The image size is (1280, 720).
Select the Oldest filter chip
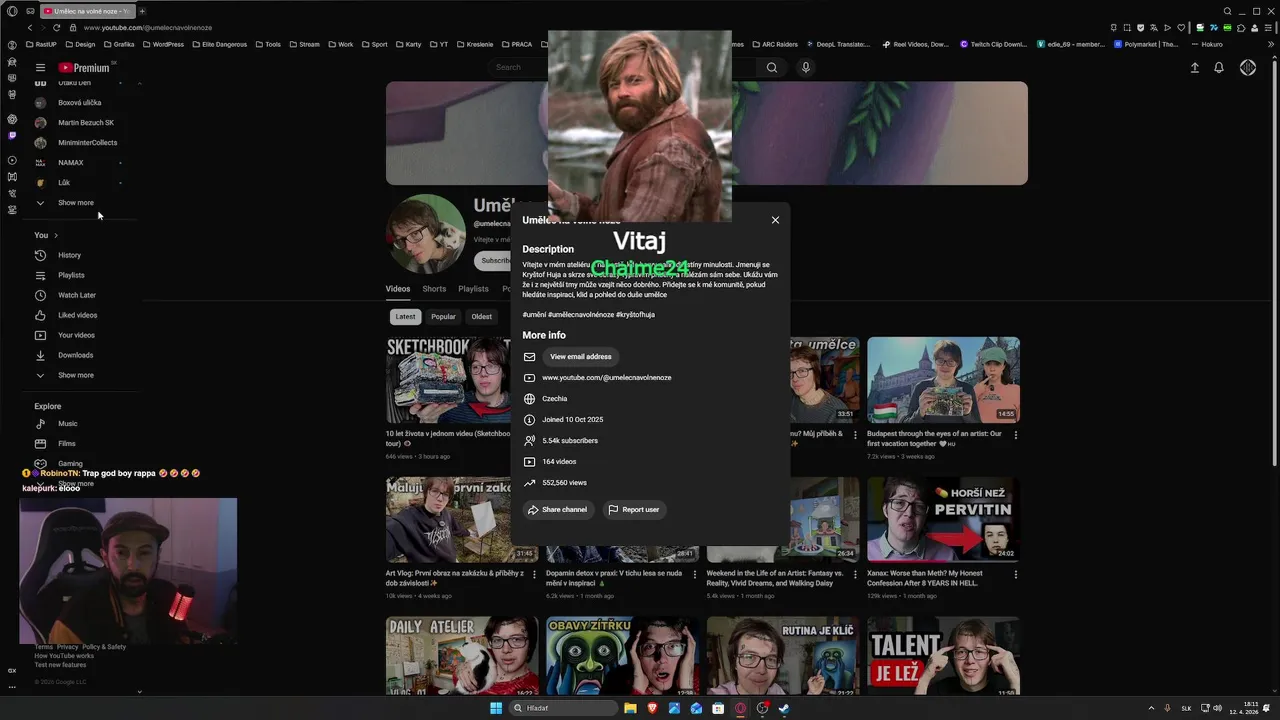coord(482,317)
